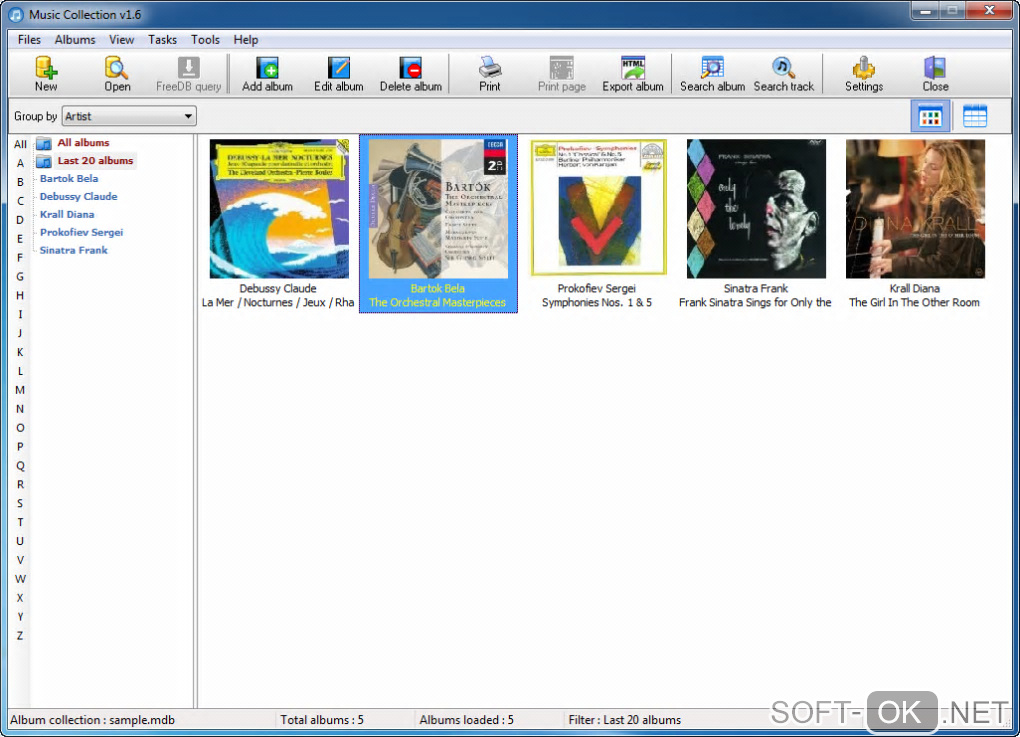Filter by letter P in the alphabet index

(20, 446)
